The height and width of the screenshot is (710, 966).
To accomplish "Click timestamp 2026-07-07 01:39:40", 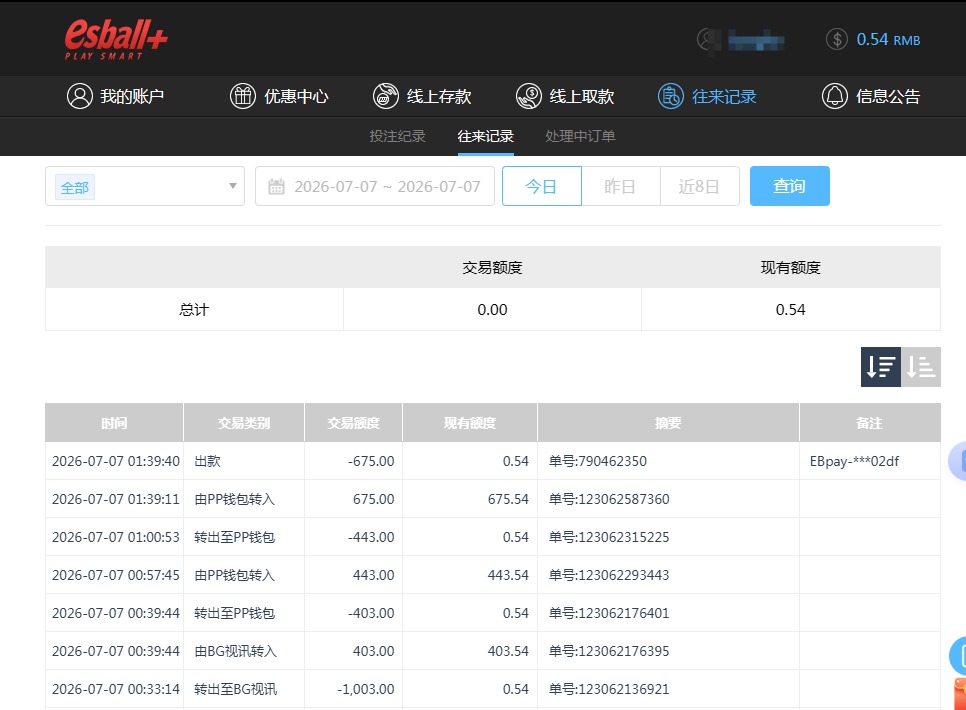I will click(x=116, y=461).
